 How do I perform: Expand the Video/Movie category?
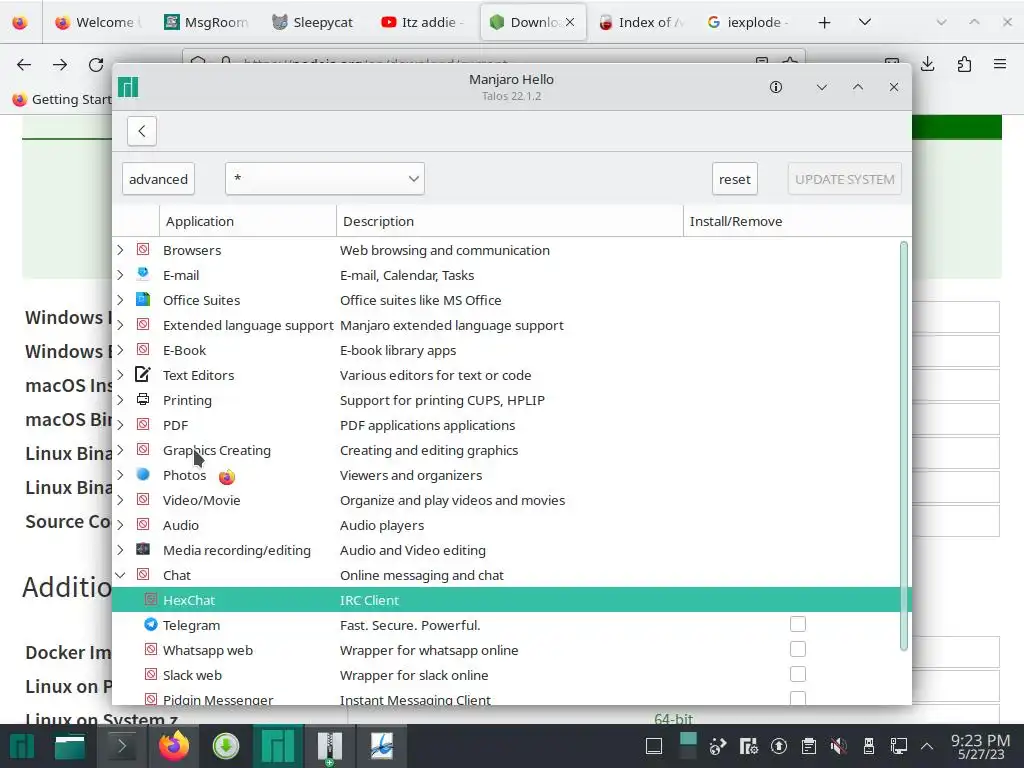[x=120, y=500]
